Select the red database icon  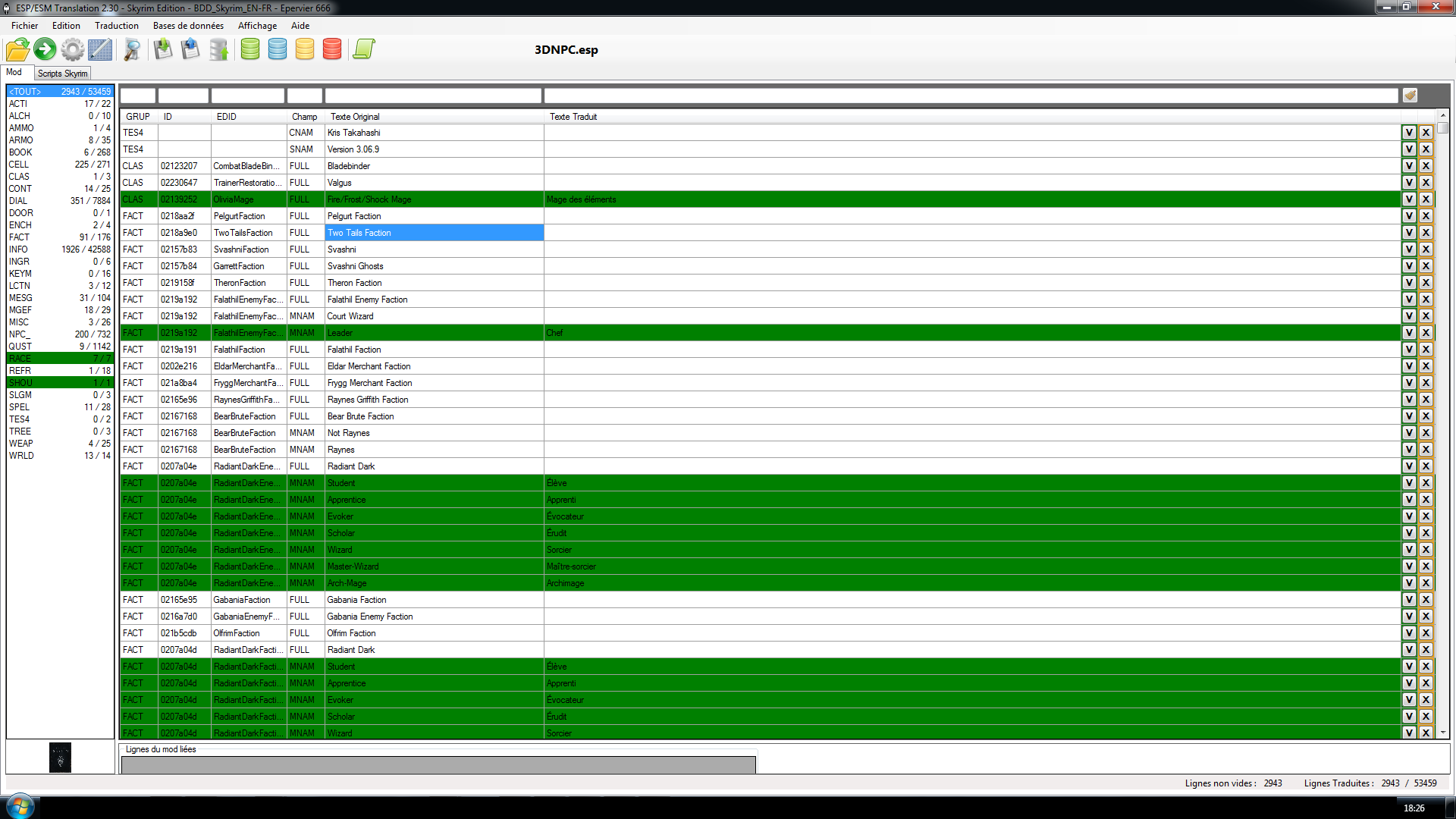click(x=332, y=50)
